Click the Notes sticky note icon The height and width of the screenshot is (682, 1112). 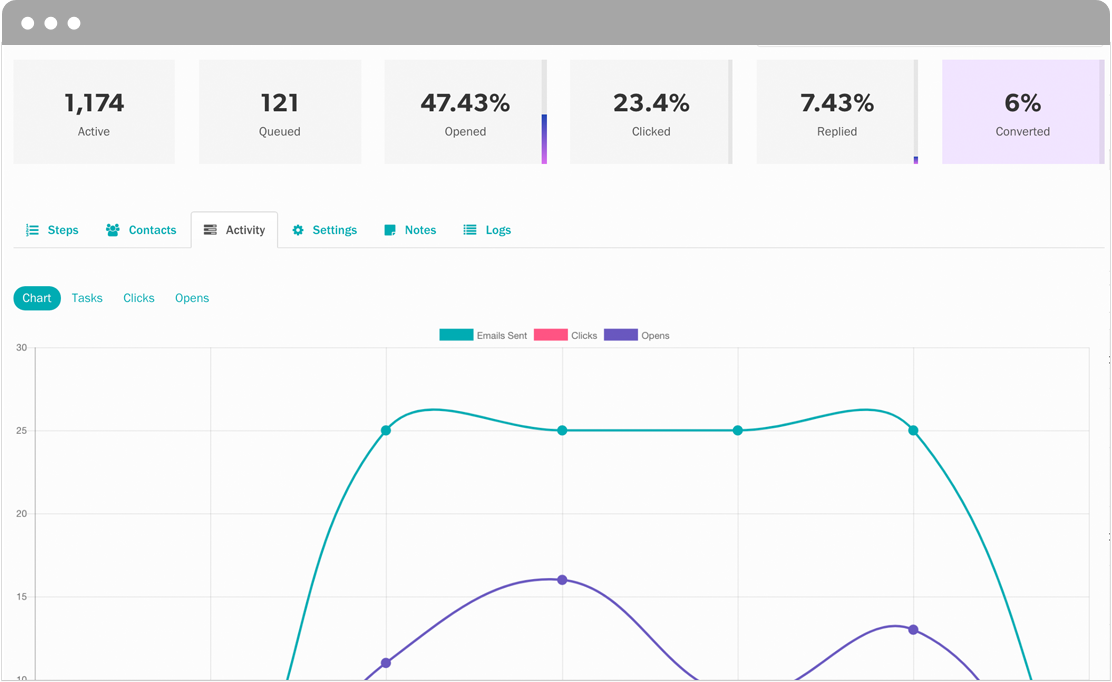(x=389, y=230)
